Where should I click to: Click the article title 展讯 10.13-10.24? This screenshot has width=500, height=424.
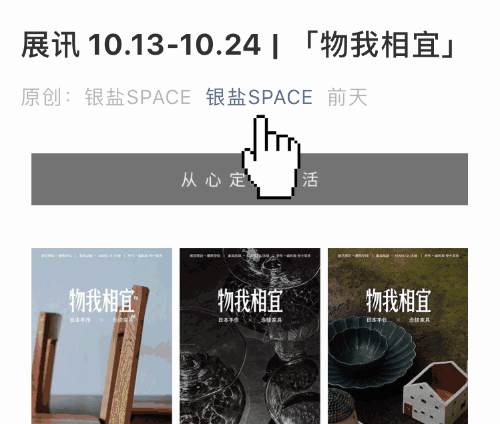pos(141,45)
